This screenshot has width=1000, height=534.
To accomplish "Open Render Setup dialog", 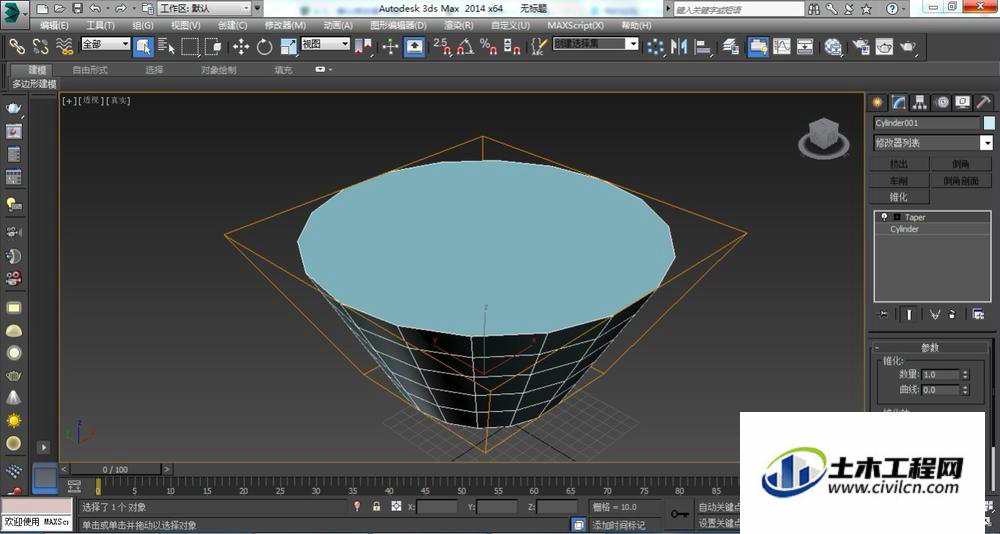I will (x=861, y=46).
